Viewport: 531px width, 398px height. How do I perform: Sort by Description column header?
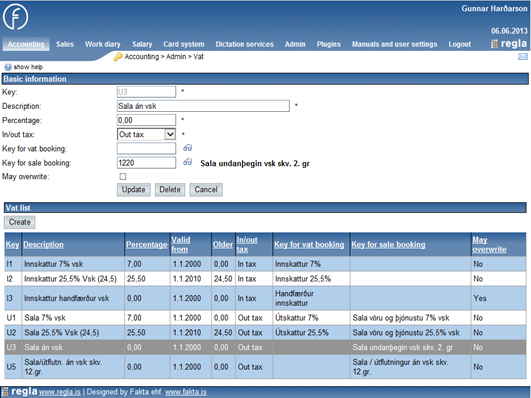pos(43,245)
